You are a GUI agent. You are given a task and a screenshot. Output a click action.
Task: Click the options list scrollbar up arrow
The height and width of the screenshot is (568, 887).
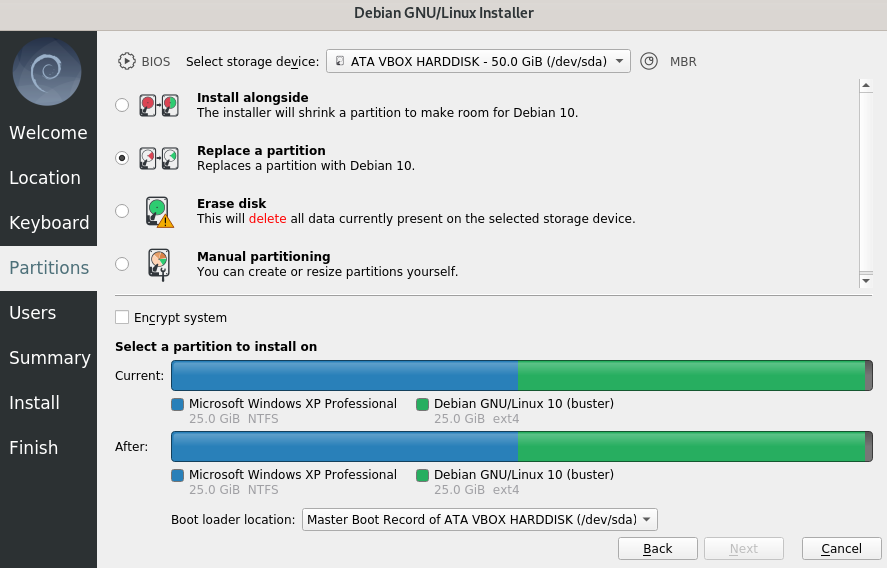(866, 85)
